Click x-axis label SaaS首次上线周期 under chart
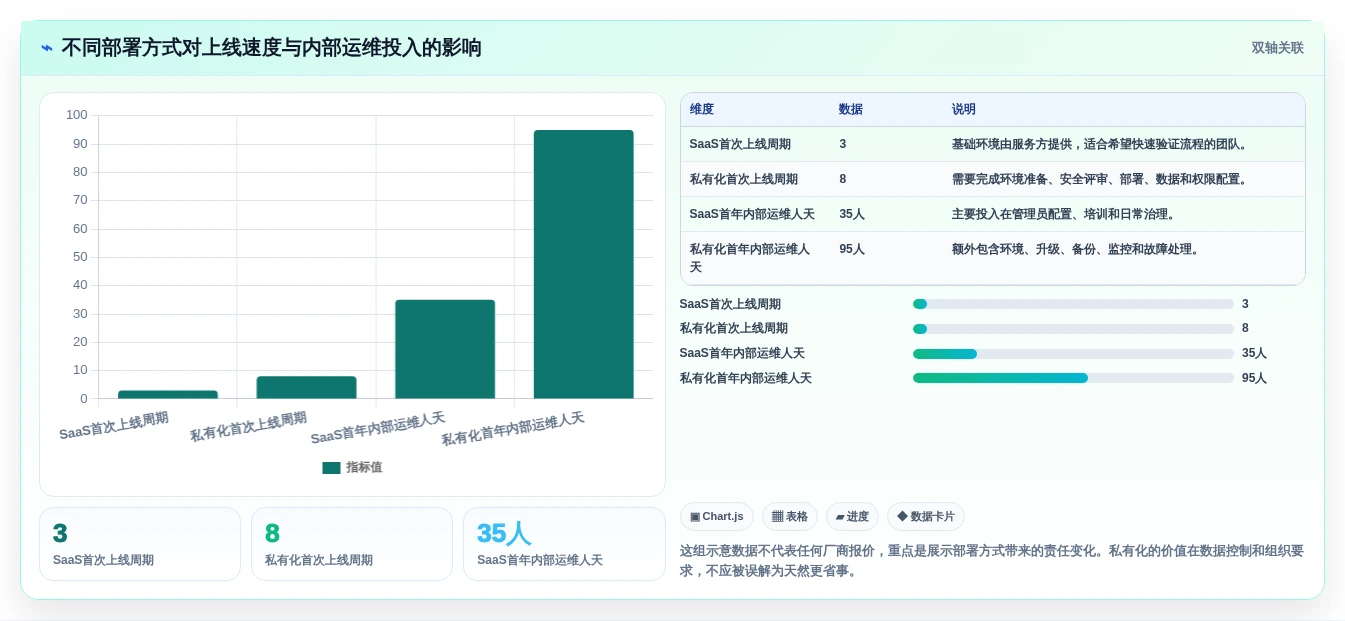The width and height of the screenshot is (1345, 621). tap(114, 426)
